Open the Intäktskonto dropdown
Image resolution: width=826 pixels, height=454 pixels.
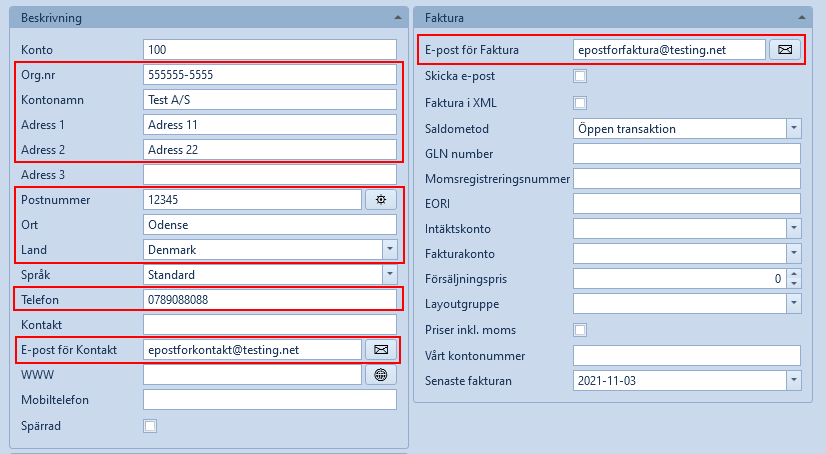tap(793, 229)
